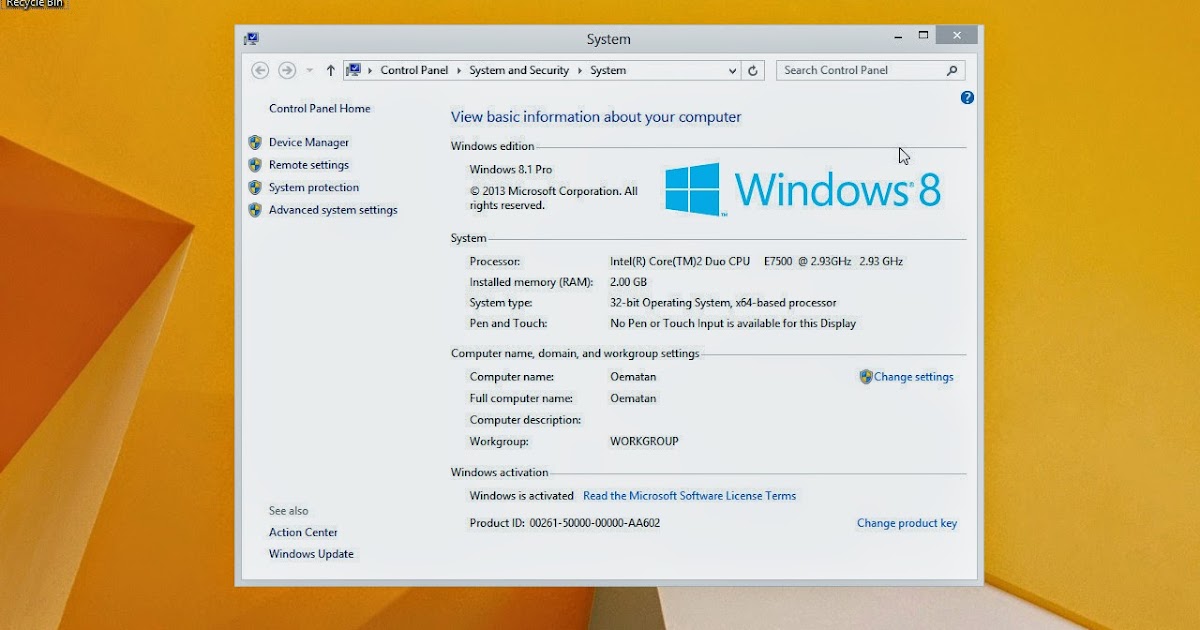Select Control Panel in the breadcrumb
The height and width of the screenshot is (630, 1200).
point(415,71)
